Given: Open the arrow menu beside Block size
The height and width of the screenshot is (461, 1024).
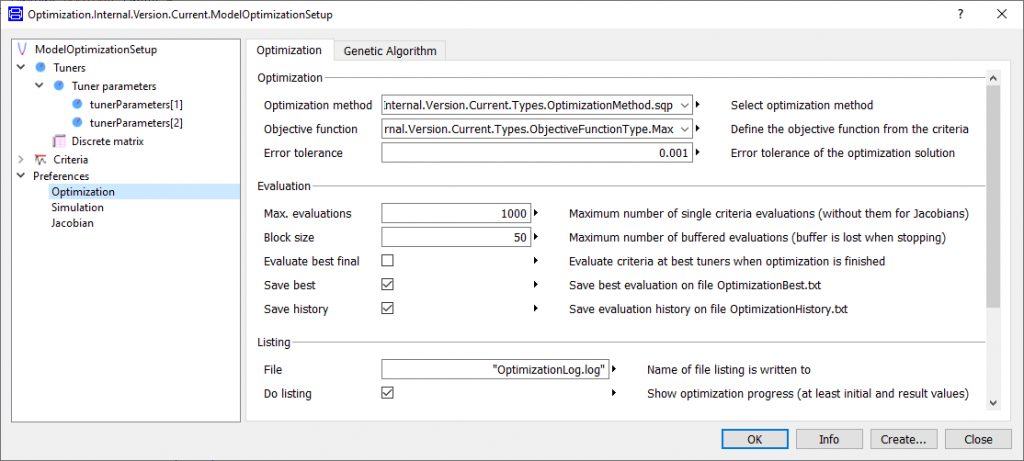Looking at the screenshot, I should pyautogui.click(x=536, y=237).
